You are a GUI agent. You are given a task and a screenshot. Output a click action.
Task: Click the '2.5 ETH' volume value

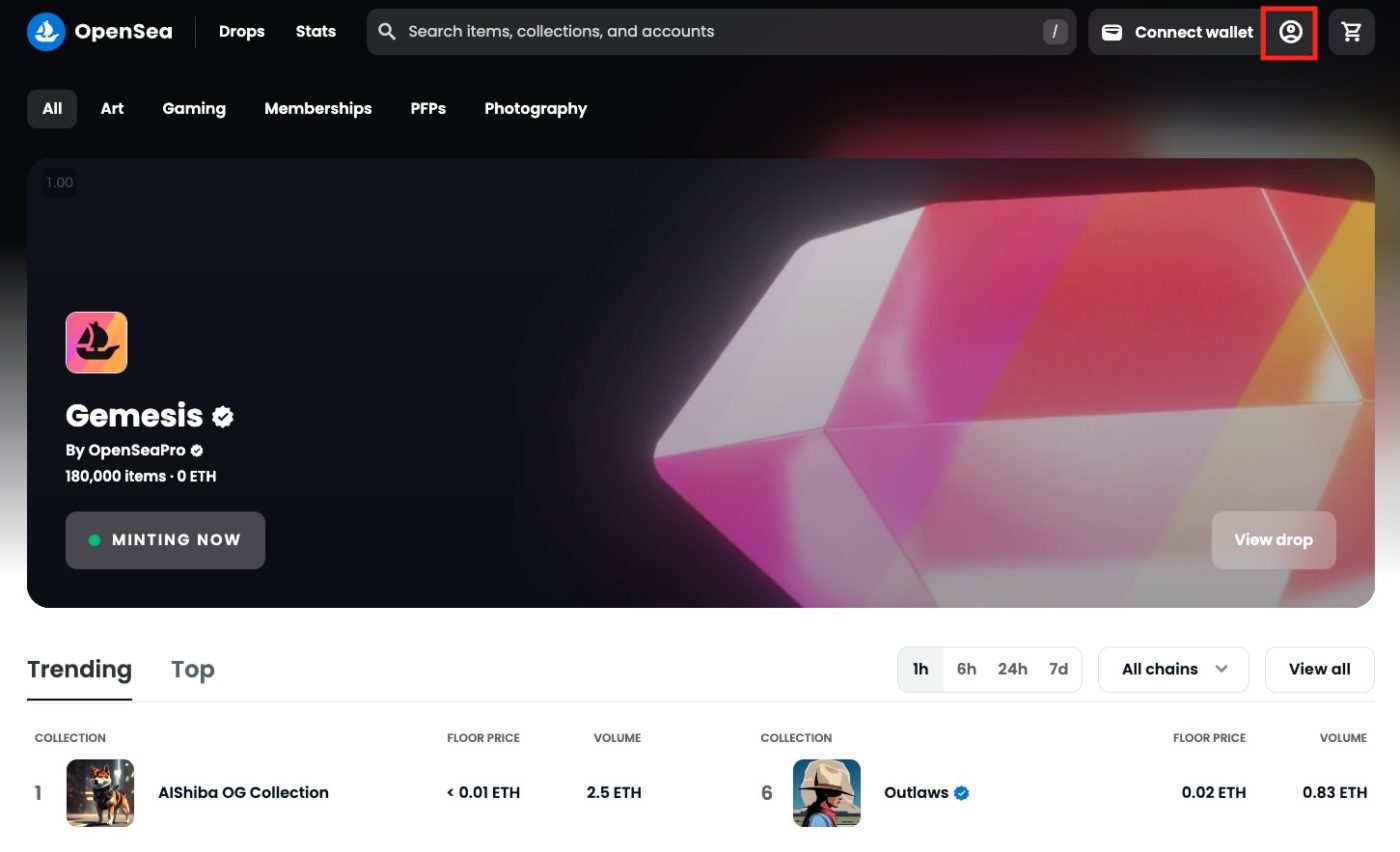[614, 793]
